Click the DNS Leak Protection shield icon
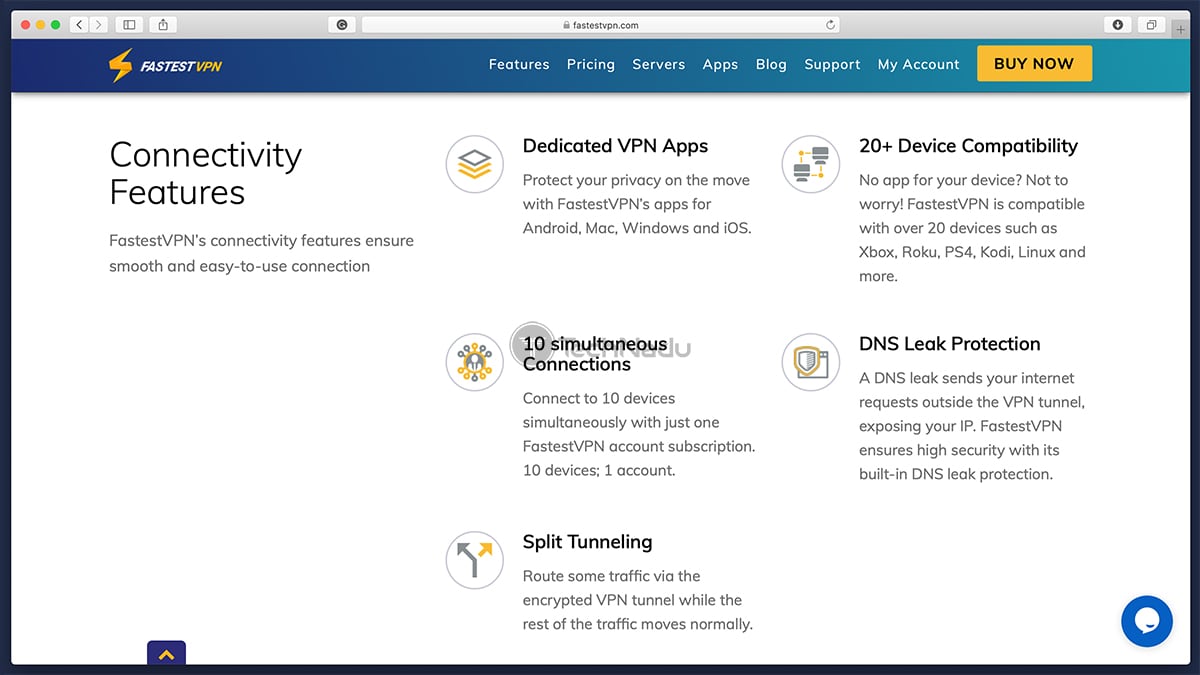The width and height of the screenshot is (1200, 675). click(x=810, y=362)
